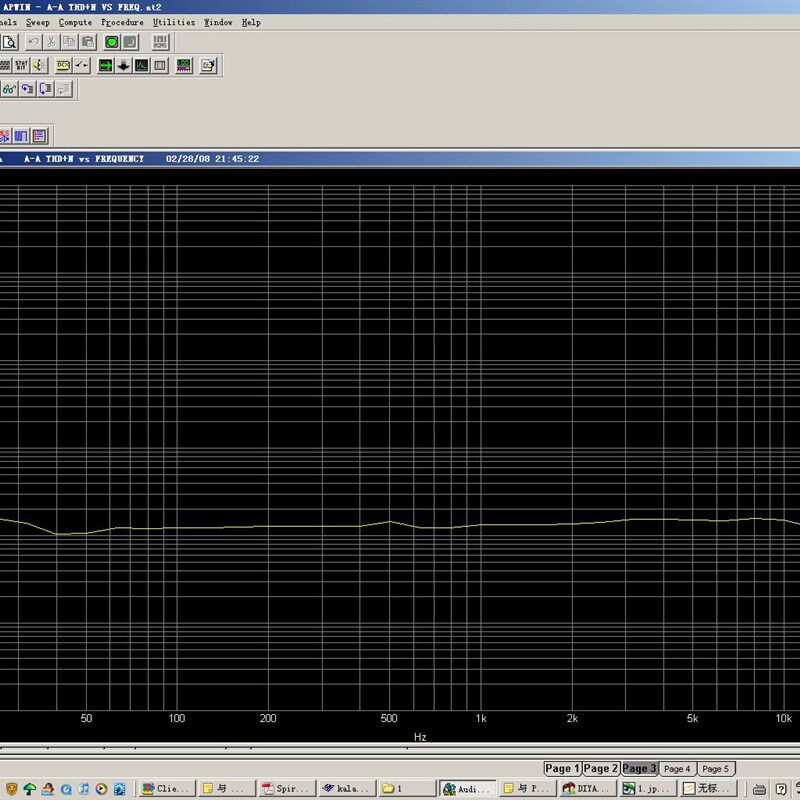Click the green Go sweep button
This screenshot has height=800, width=800.
(112, 42)
